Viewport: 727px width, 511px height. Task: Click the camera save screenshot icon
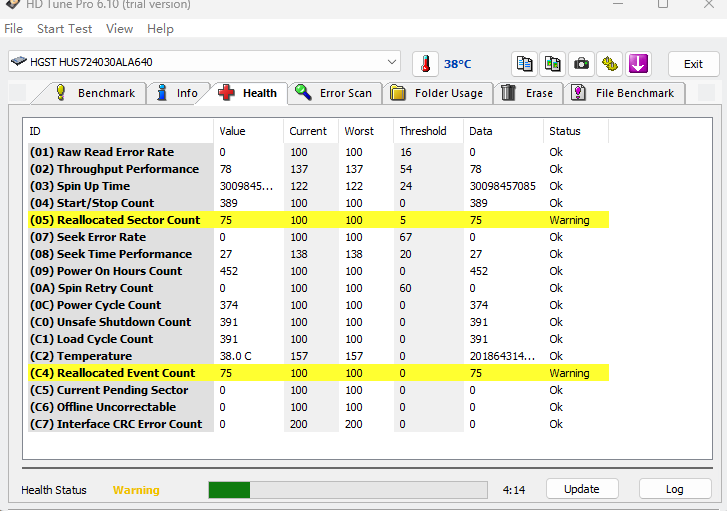pos(581,63)
